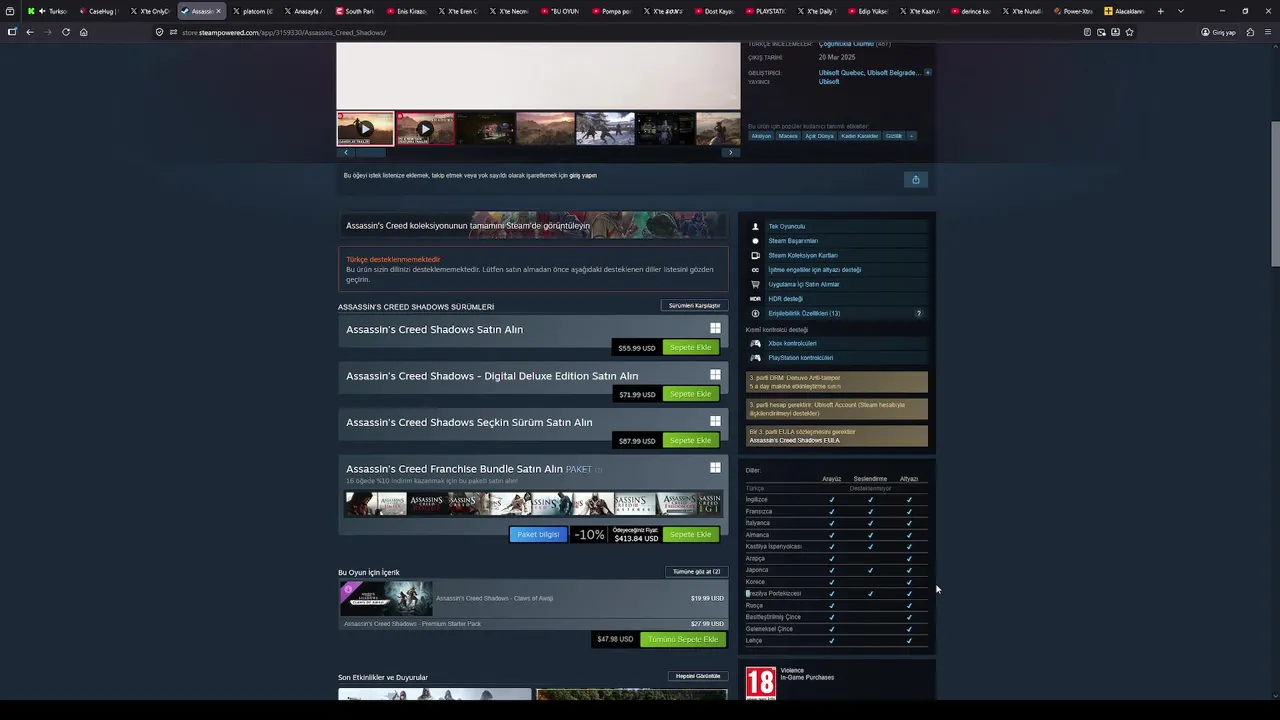This screenshot has height=720, width=1280.
Task: Click the Brezilya Portekizcesi language row
Action: pos(837,594)
